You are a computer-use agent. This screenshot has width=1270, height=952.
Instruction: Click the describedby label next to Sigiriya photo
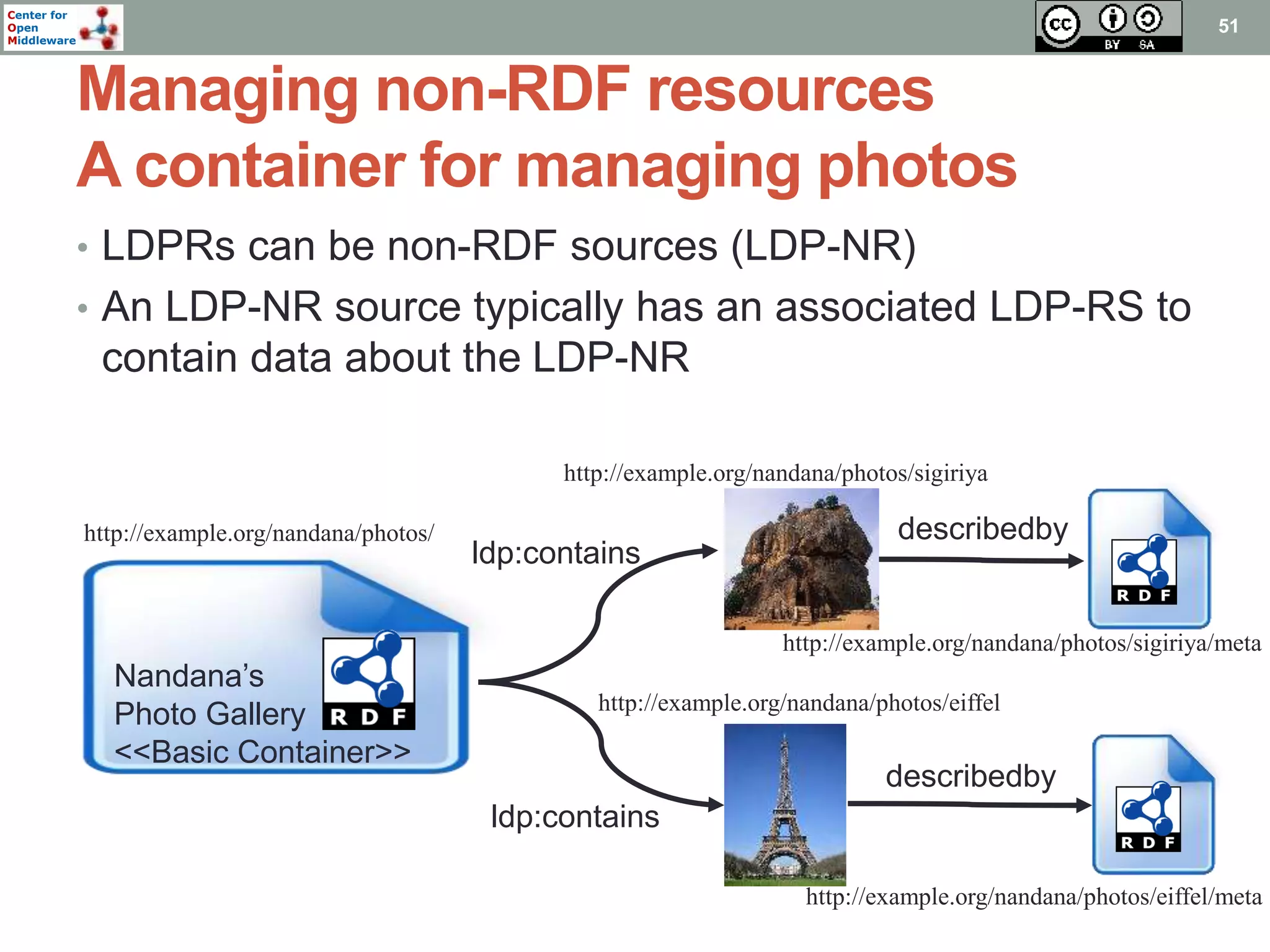coord(983,529)
